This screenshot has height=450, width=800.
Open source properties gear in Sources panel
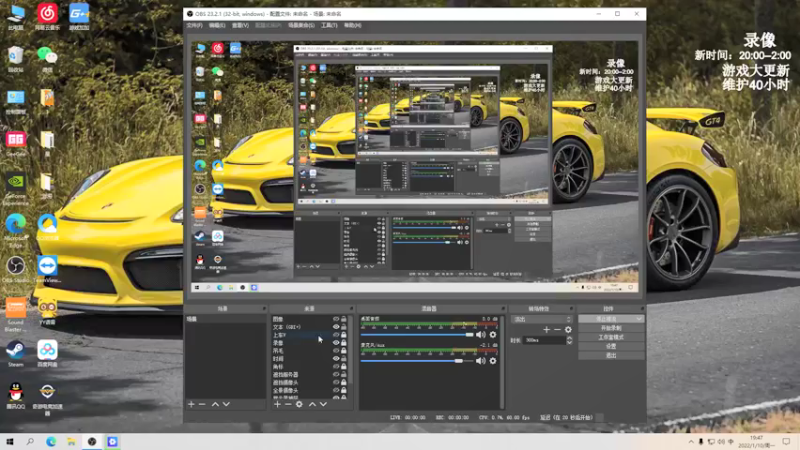point(299,404)
